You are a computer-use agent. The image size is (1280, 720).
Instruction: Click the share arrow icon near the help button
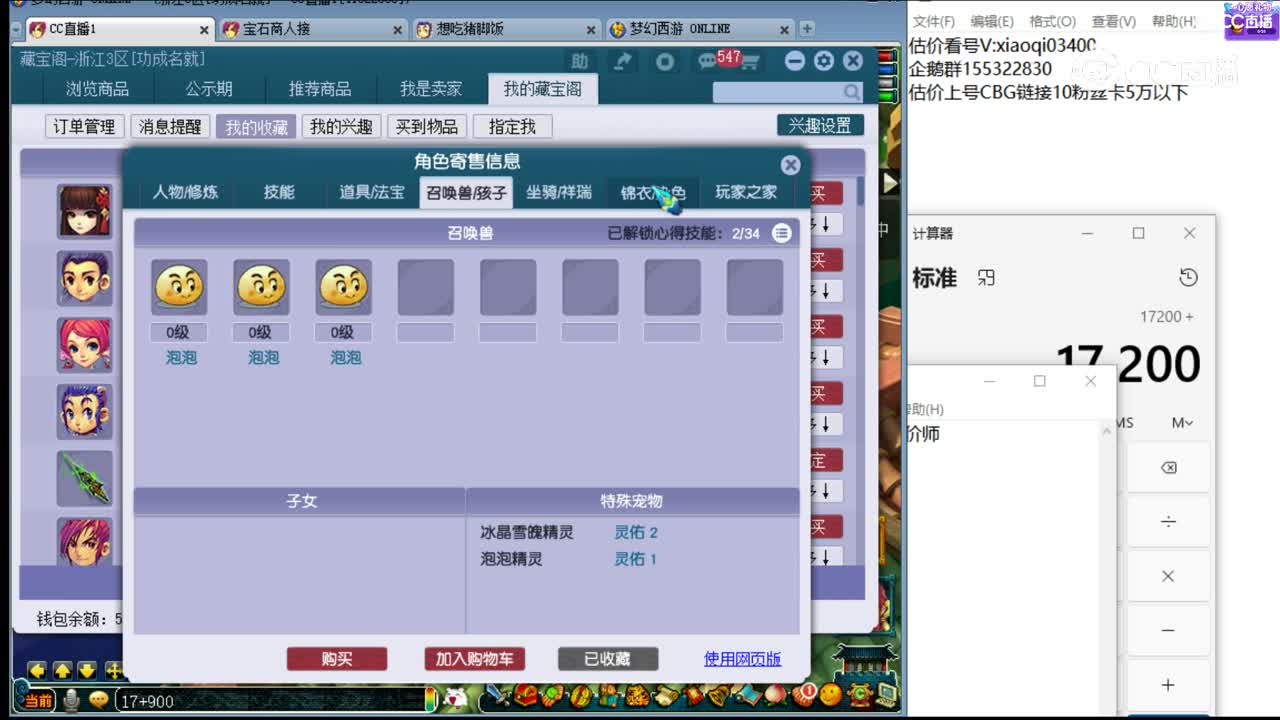622,61
